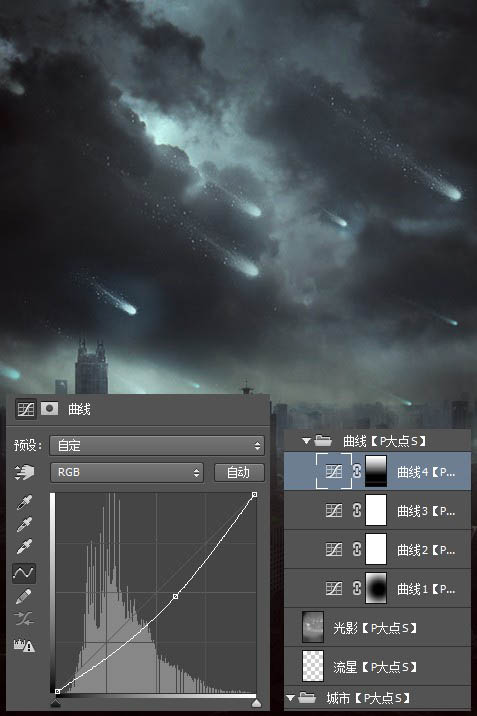Open the RGB channel dropdown
477x716 pixels.
126,472
